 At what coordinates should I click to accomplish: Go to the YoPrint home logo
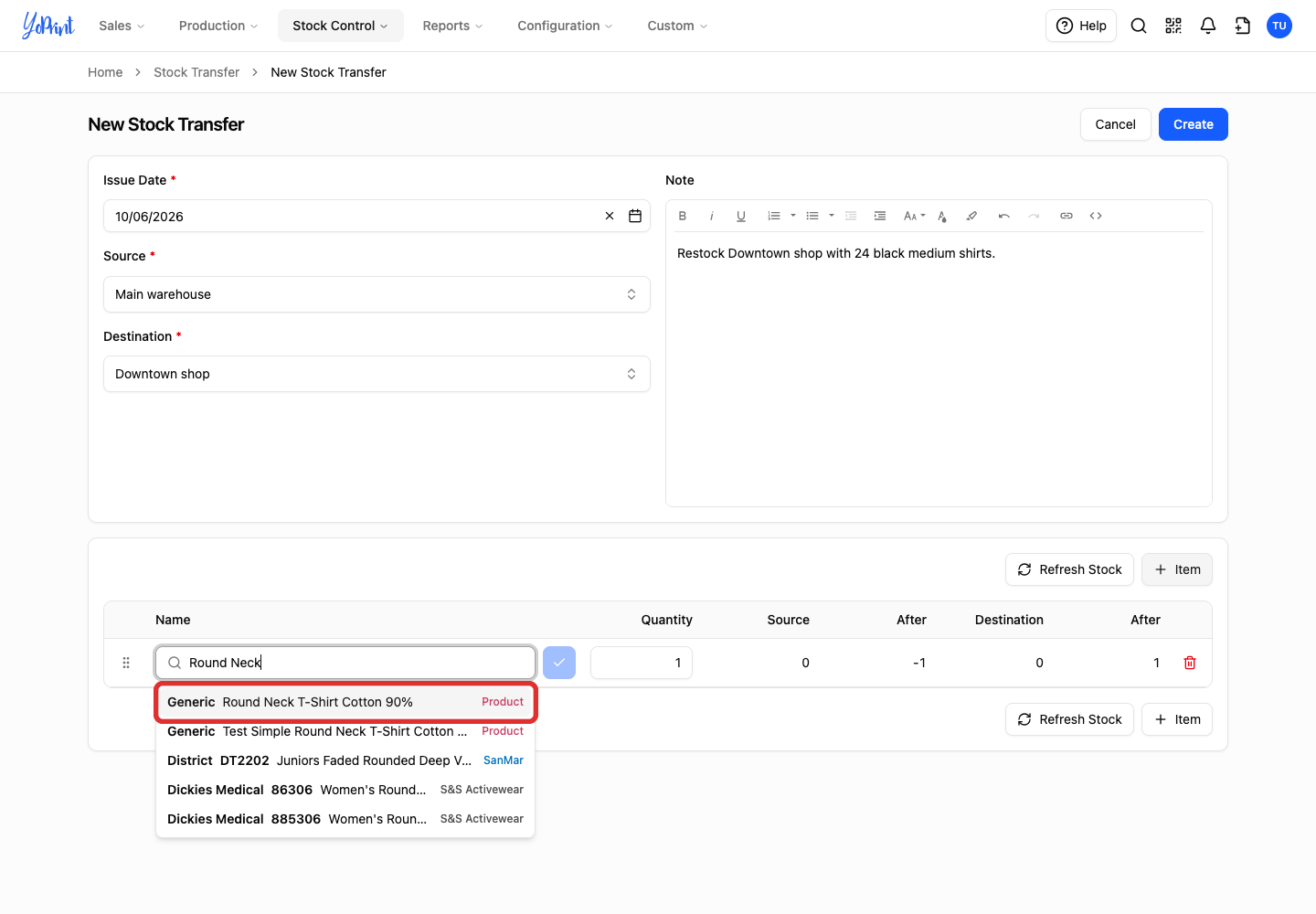(48, 26)
